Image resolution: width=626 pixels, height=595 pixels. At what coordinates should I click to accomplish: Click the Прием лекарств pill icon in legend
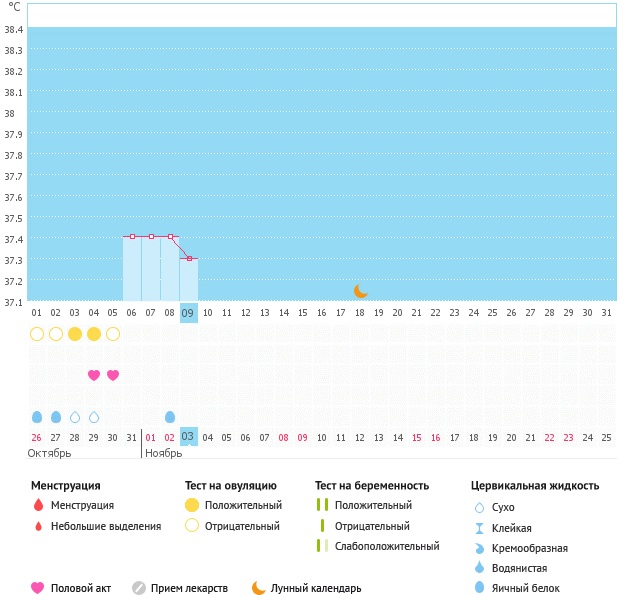pyautogui.click(x=139, y=588)
